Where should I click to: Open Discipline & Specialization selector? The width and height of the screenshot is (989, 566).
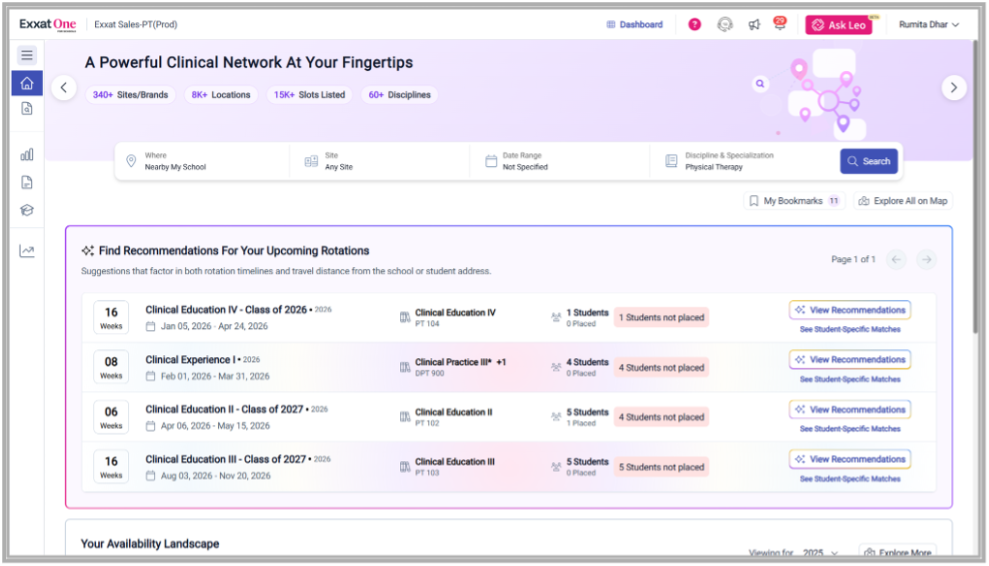pyautogui.click(x=745, y=161)
